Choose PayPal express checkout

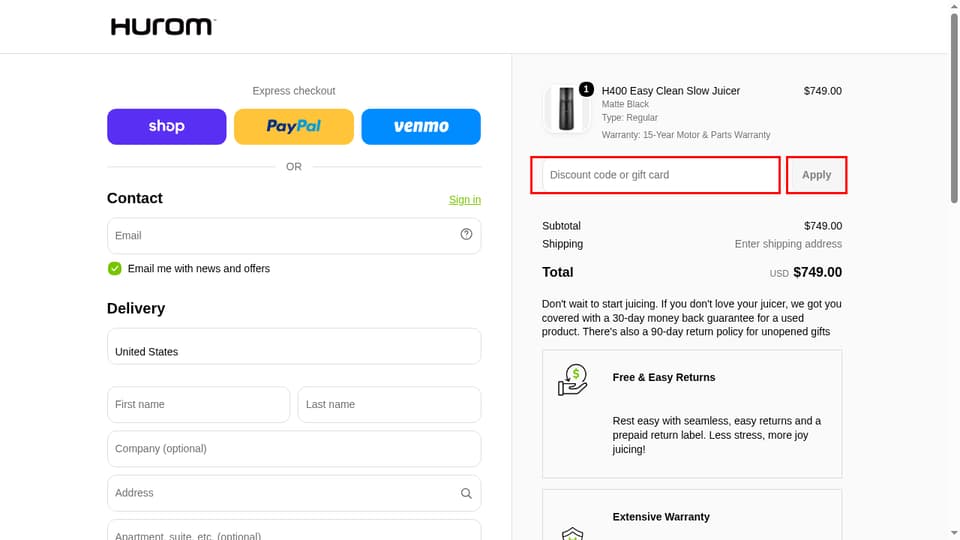[x=294, y=127]
